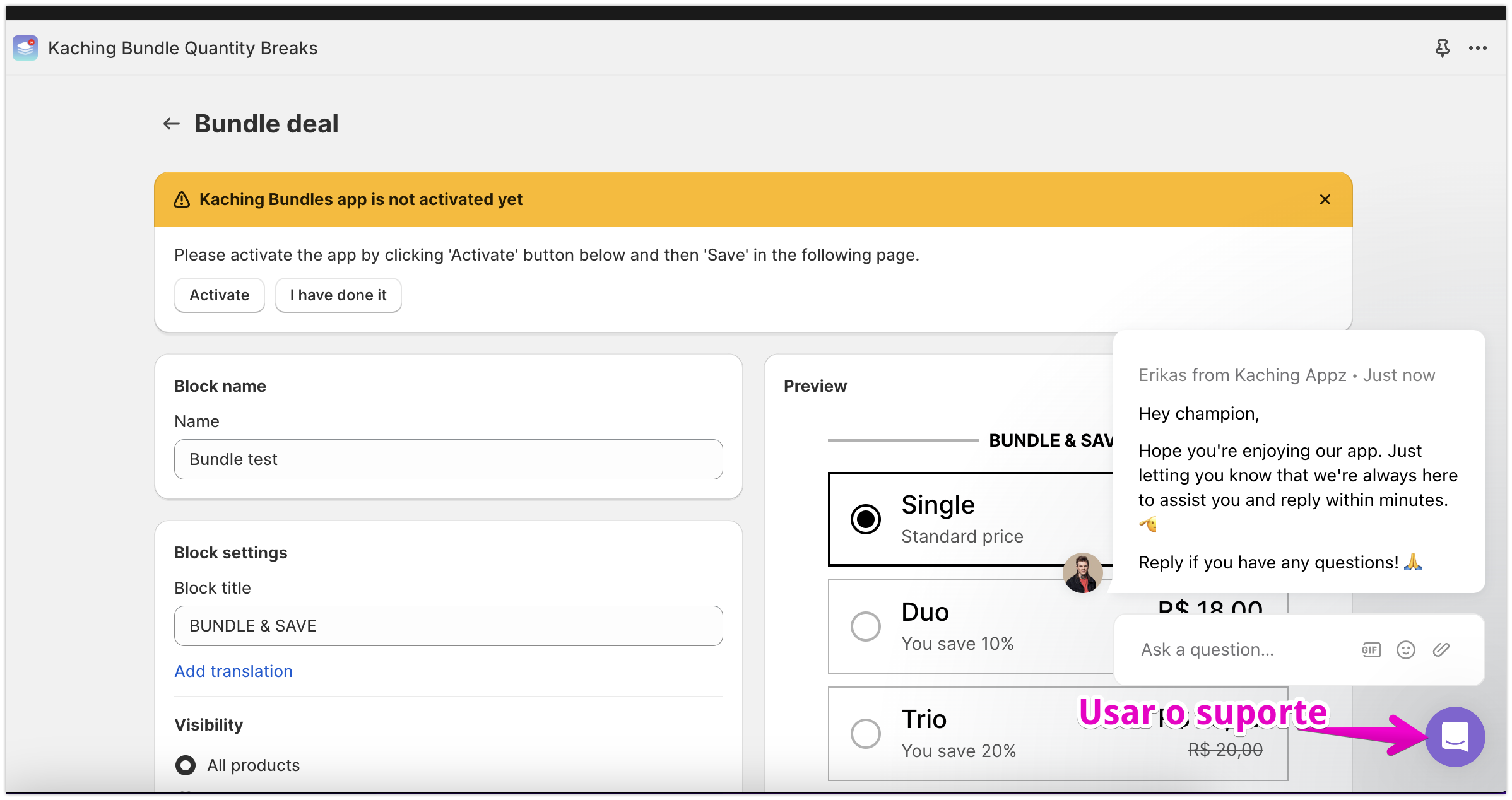
Task: Select the All products visibility radio
Action: tap(186, 765)
